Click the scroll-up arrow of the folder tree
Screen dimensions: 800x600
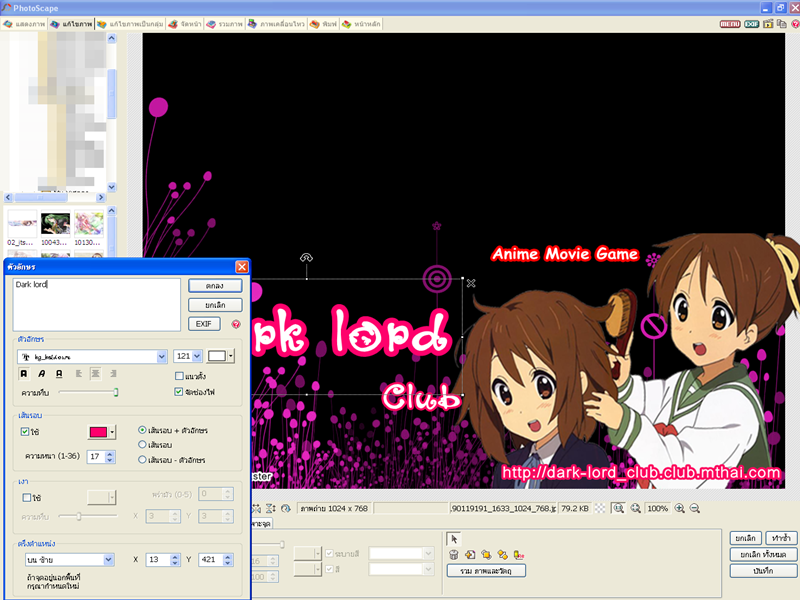(112, 38)
